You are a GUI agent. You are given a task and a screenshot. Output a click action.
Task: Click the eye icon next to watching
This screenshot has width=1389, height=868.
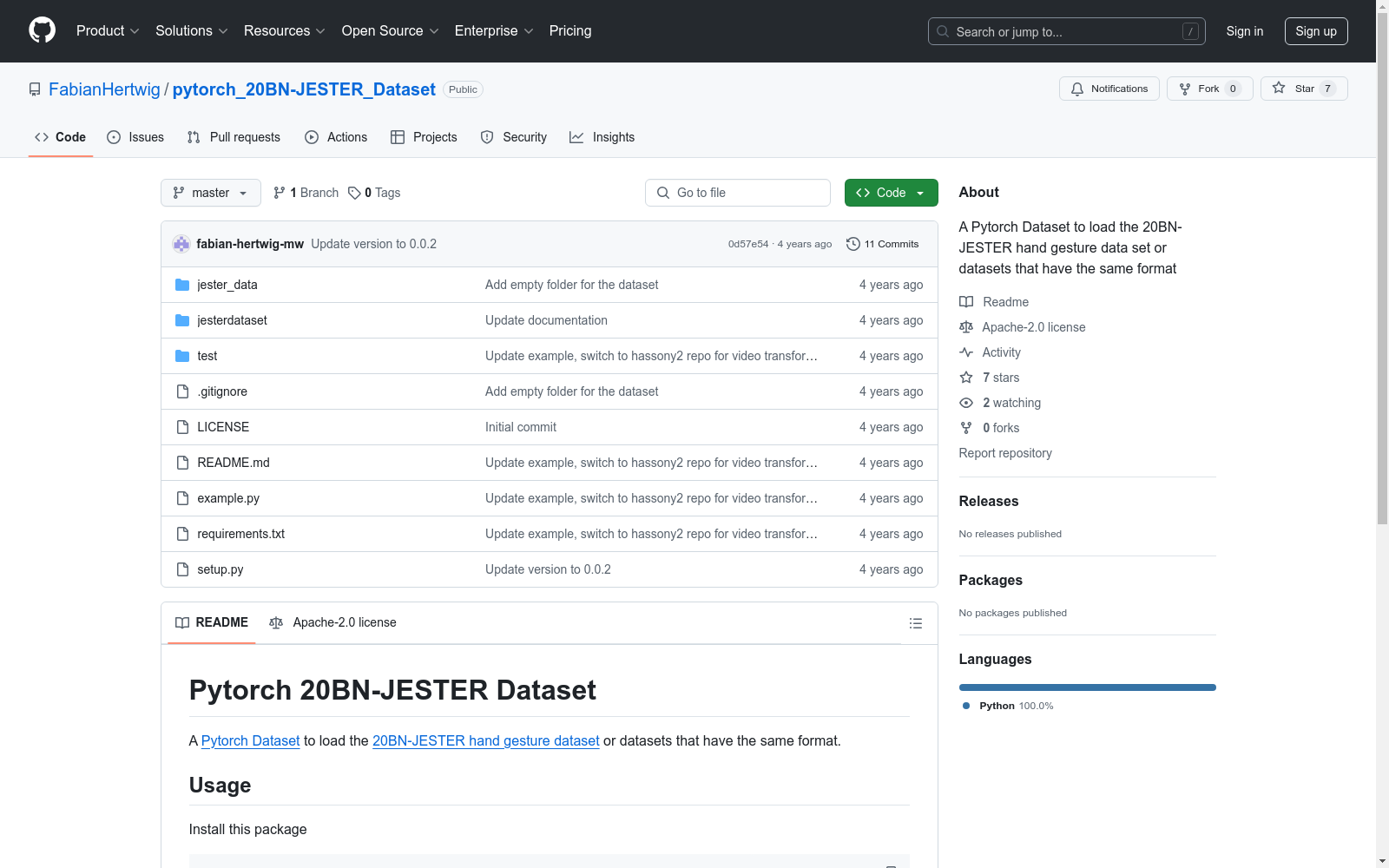point(966,403)
